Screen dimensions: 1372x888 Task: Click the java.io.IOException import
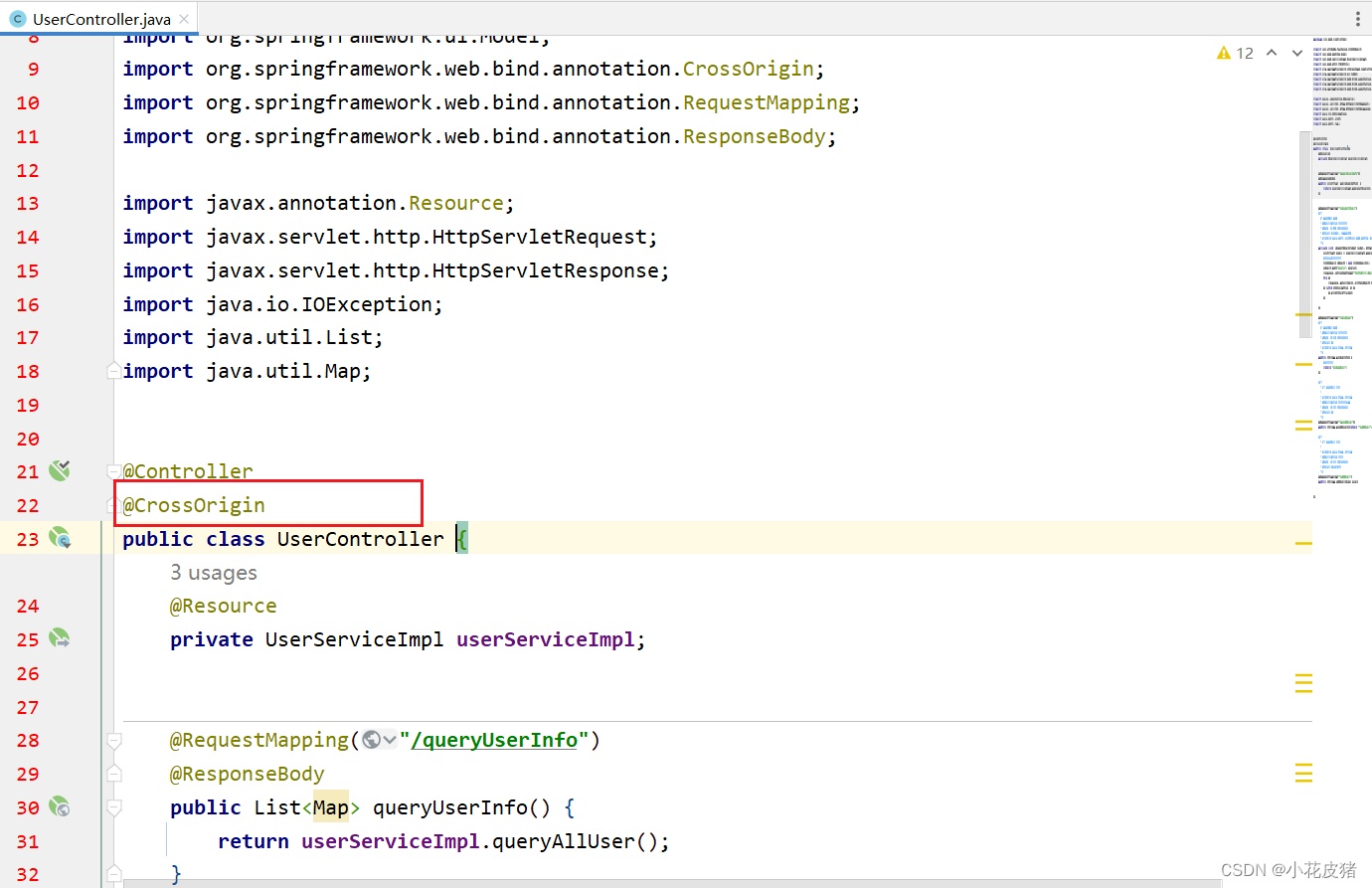tap(282, 304)
